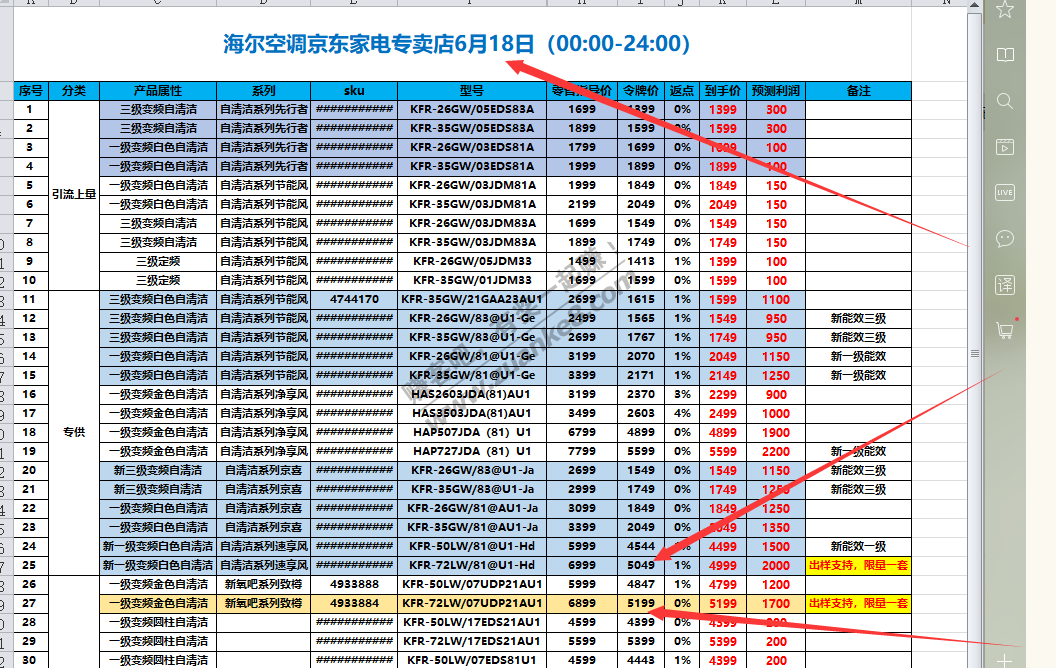Open the shopping cart sidebar icon

(x=1005, y=330)
